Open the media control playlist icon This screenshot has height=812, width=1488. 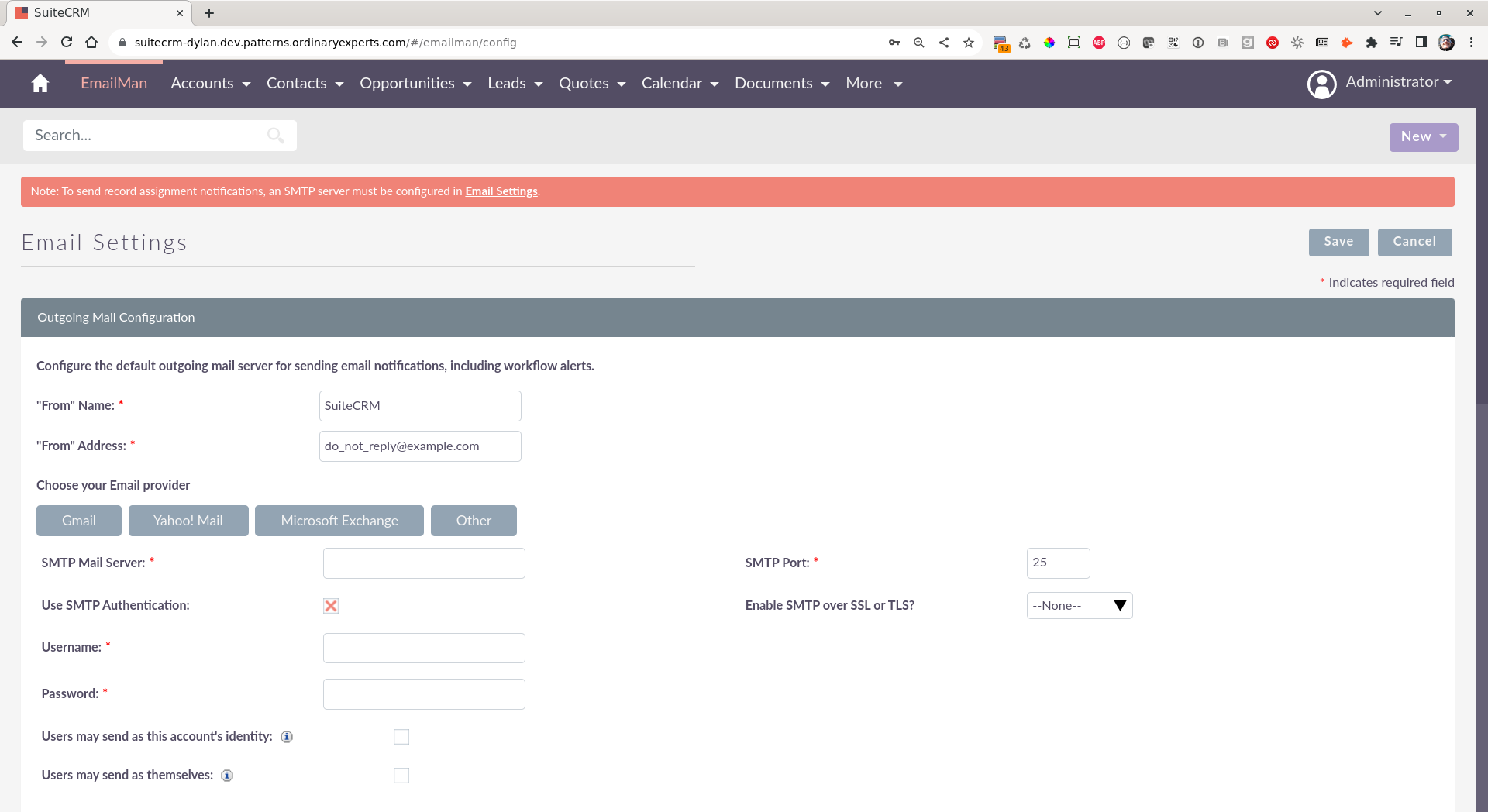(x=1397, y=43)
